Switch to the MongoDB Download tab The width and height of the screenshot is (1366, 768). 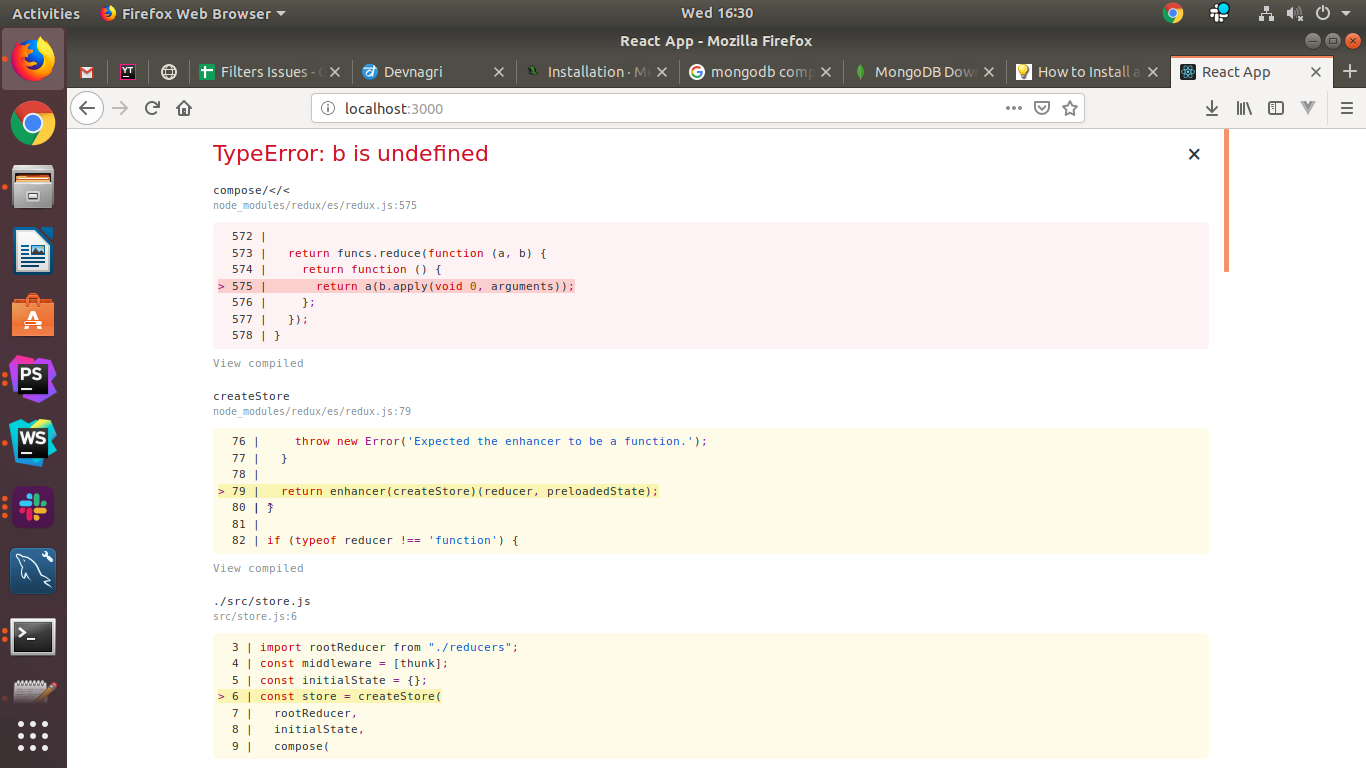924,72
